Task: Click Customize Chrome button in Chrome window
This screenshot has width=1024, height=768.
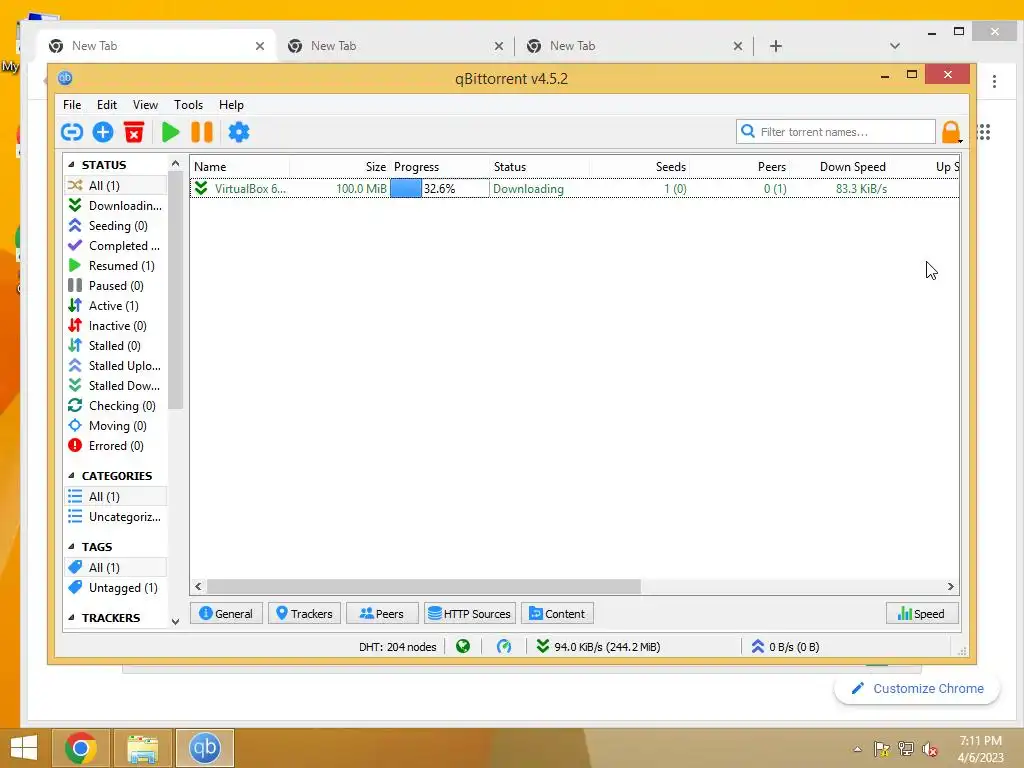Action: tap(917, 688)
